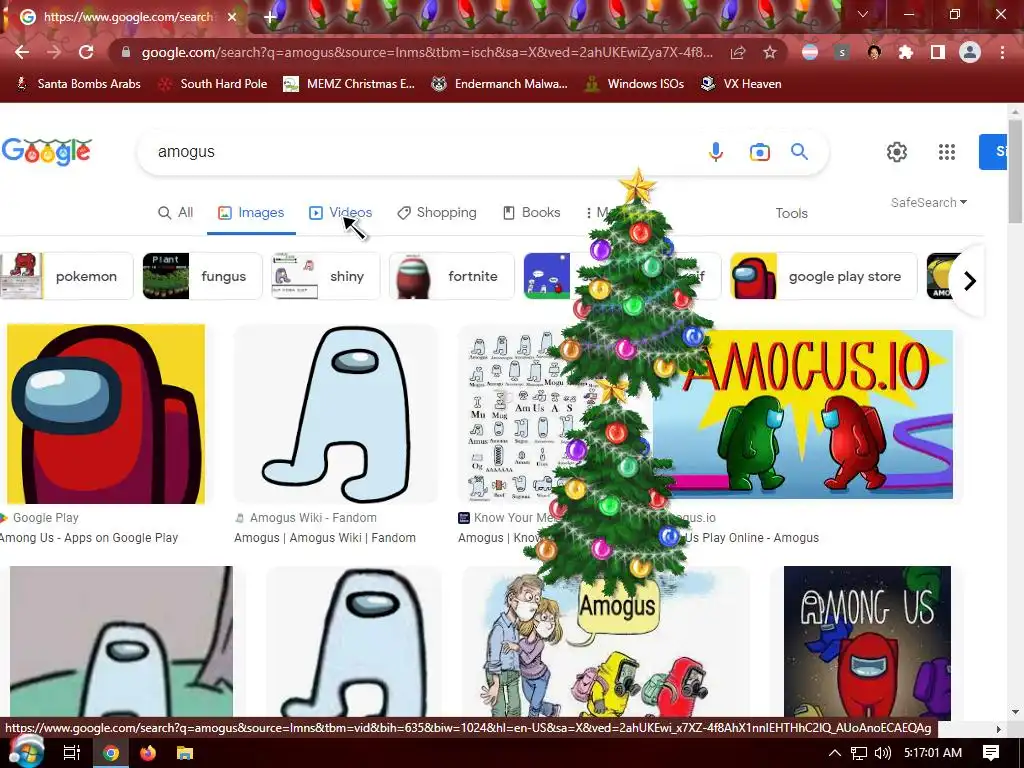Image resolution: width=1024 pixels, height=768 pixels.
Task: Open the network icon in tray
Action: (x=859, y=753)
